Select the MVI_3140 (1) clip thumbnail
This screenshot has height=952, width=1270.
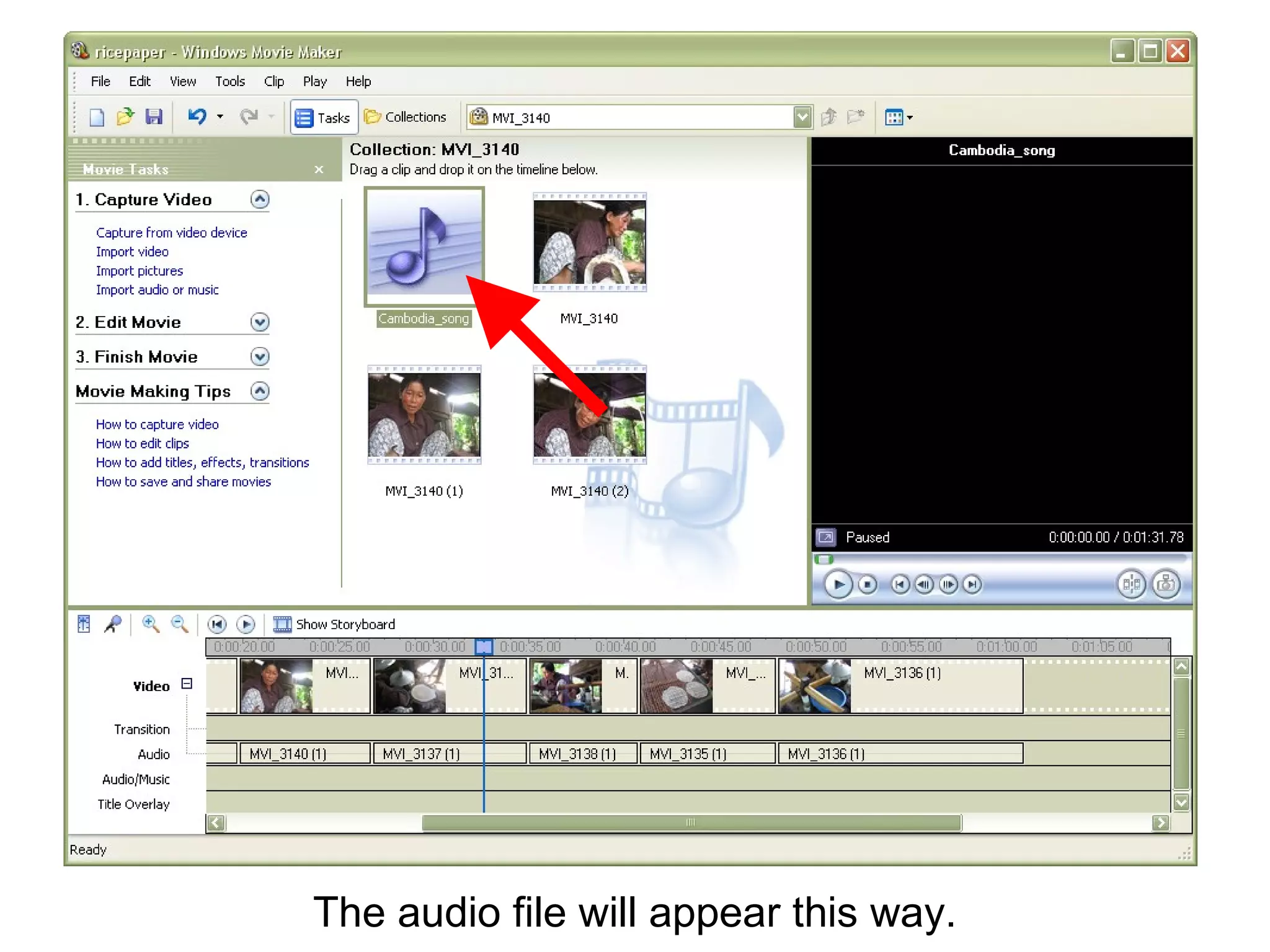click(x=424, y=415)
